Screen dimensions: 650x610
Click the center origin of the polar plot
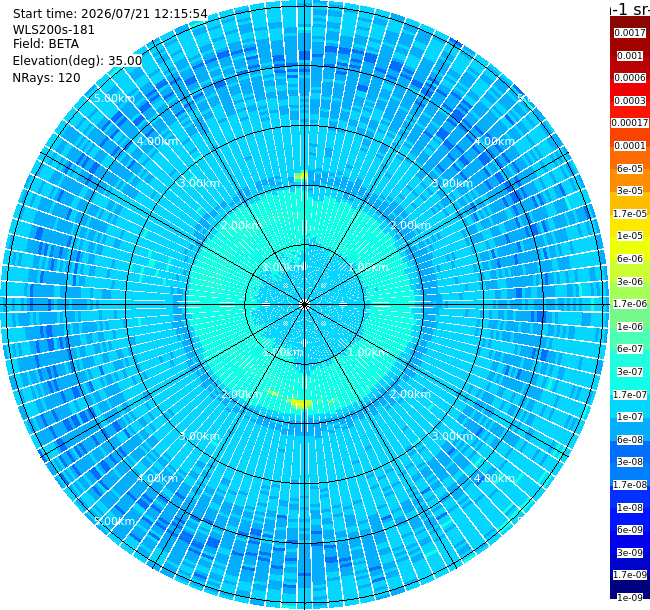[x=305, y=305]
